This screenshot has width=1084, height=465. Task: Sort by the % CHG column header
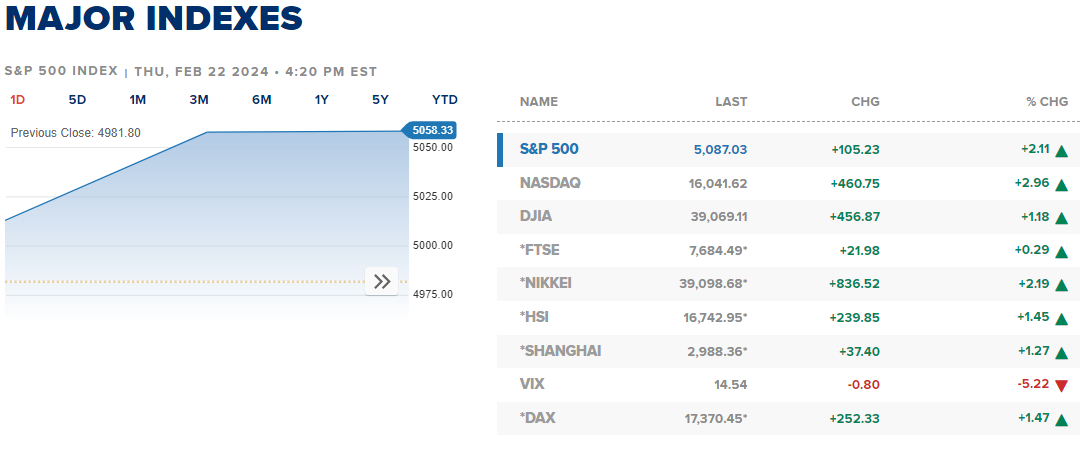[1047, 102]
